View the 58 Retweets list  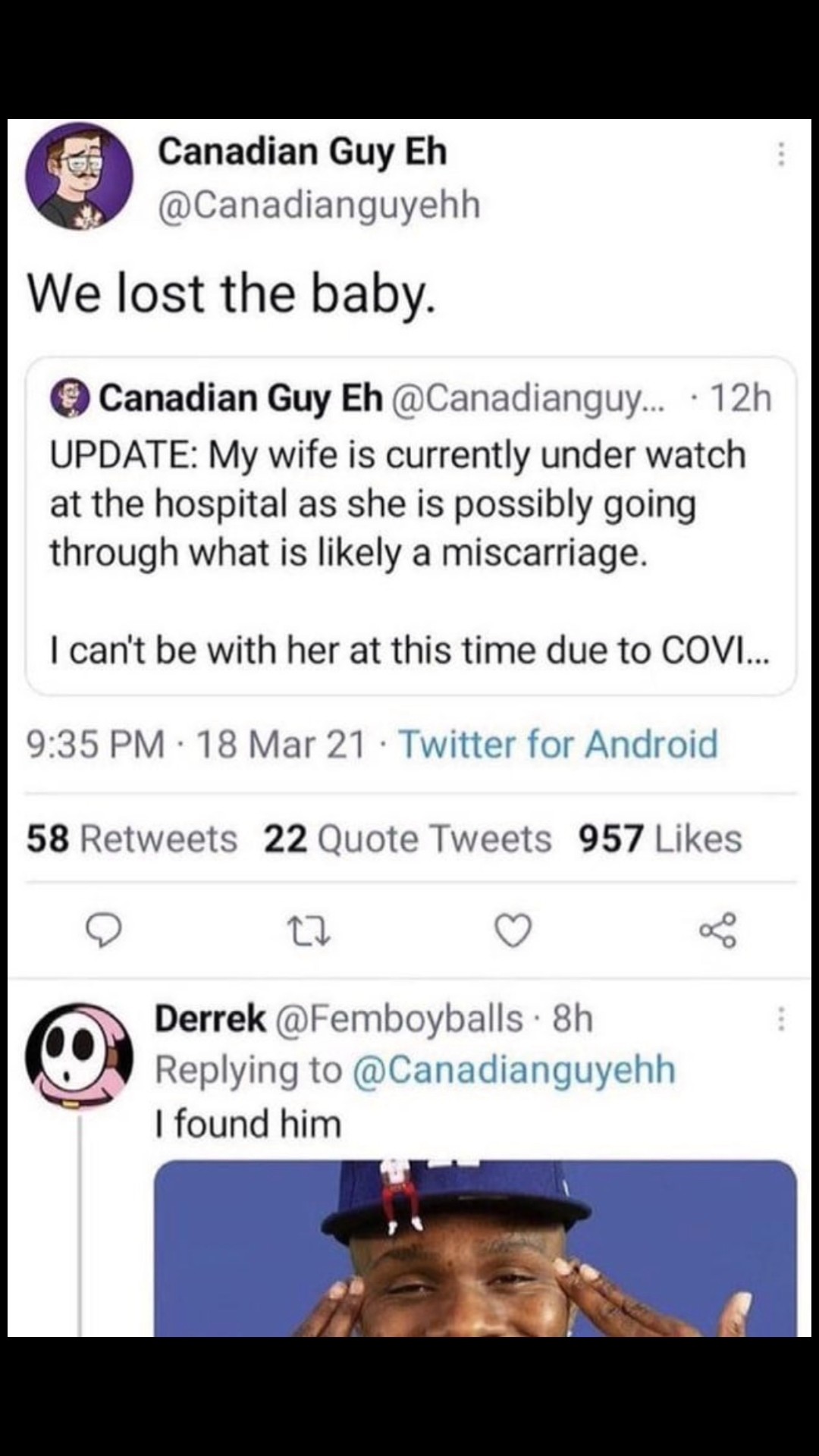click(x=132, y=839)
